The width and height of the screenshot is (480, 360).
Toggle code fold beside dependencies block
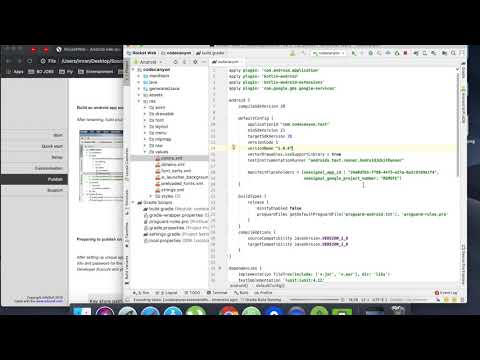coord(220,268)
